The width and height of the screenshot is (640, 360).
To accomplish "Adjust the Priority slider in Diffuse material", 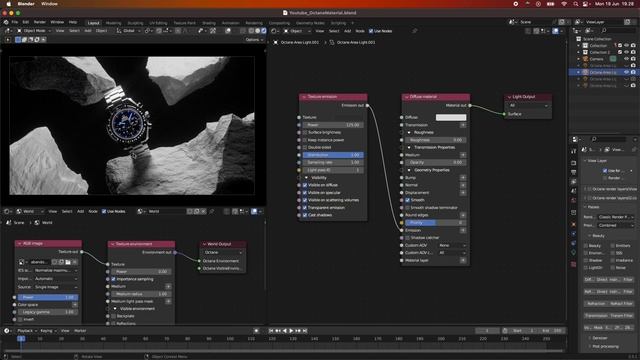I will 436,223.
